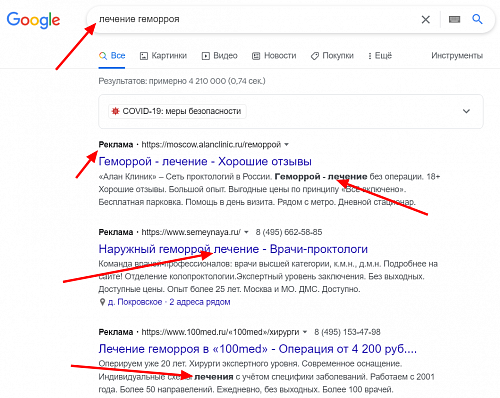Click the location pin icon near Покровское
500x398 pixels.
[103, 302]
